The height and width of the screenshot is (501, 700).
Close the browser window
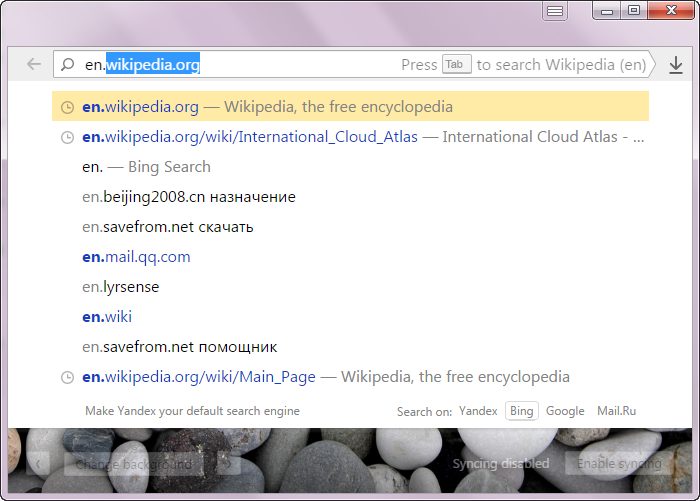pyautogui.click(x=671, y=10)
